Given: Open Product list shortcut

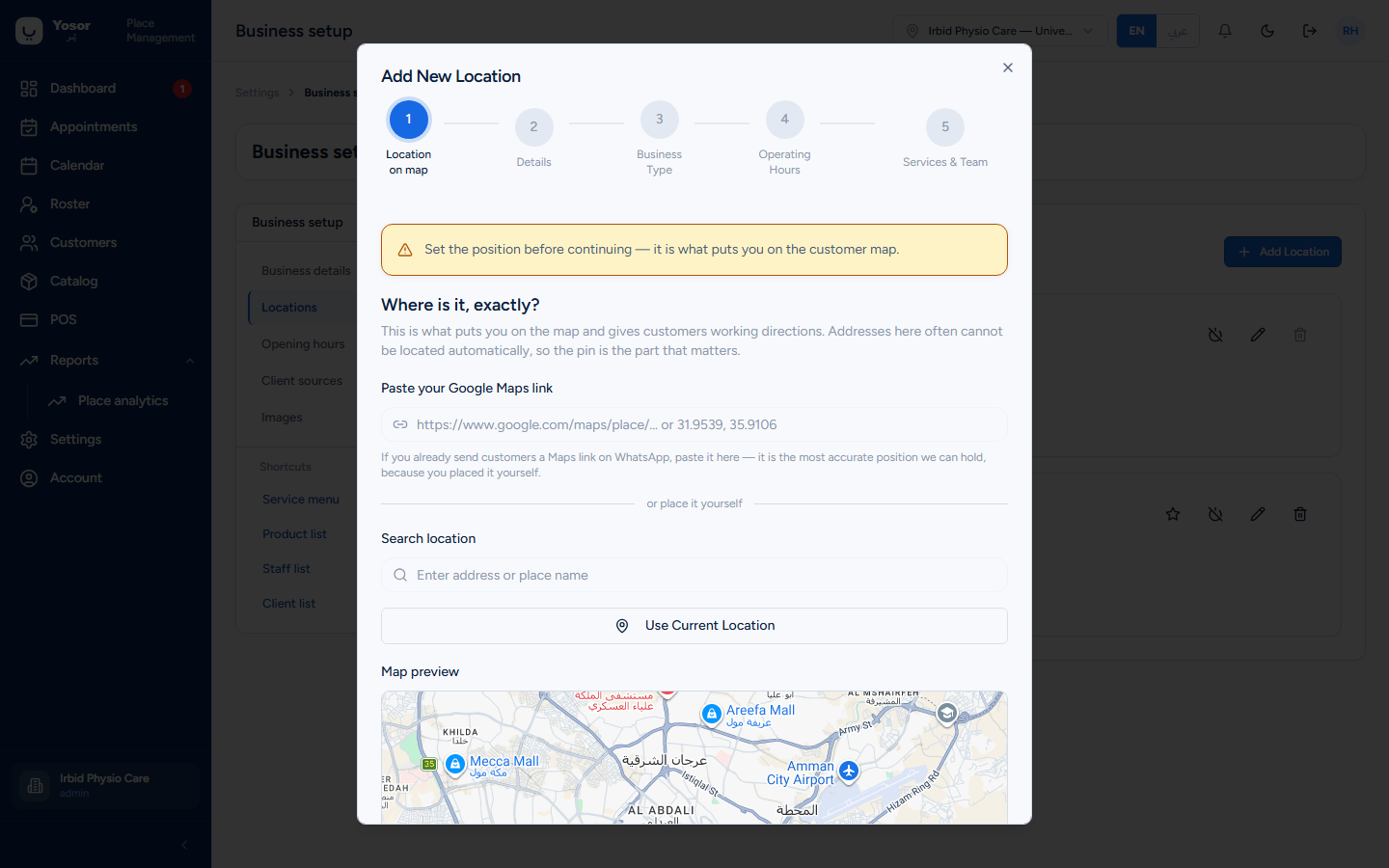Looking at the screenshot, I should pos(294,534).
